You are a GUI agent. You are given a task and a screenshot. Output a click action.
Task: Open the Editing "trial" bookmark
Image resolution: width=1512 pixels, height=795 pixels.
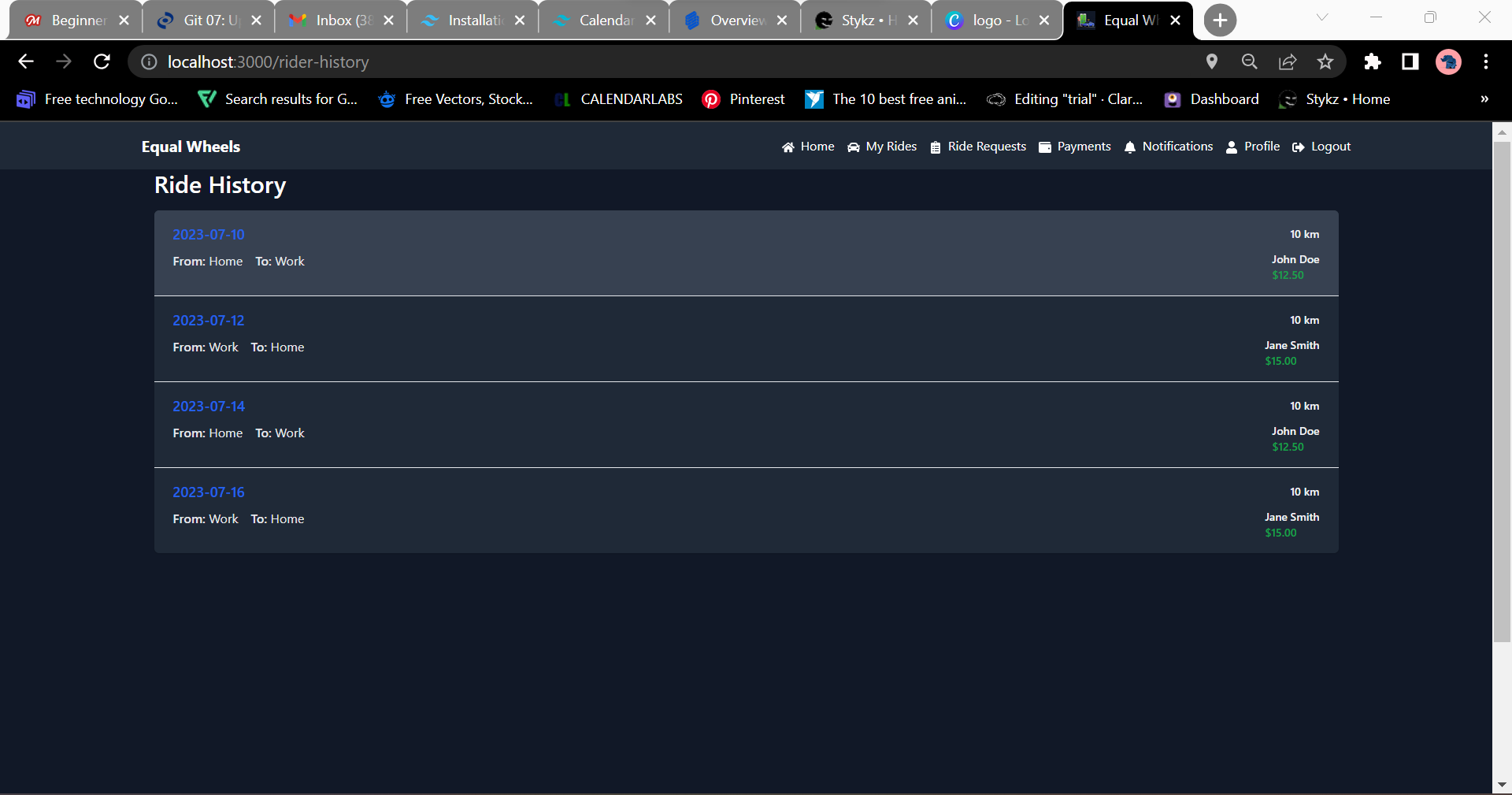coord(1065,99)
